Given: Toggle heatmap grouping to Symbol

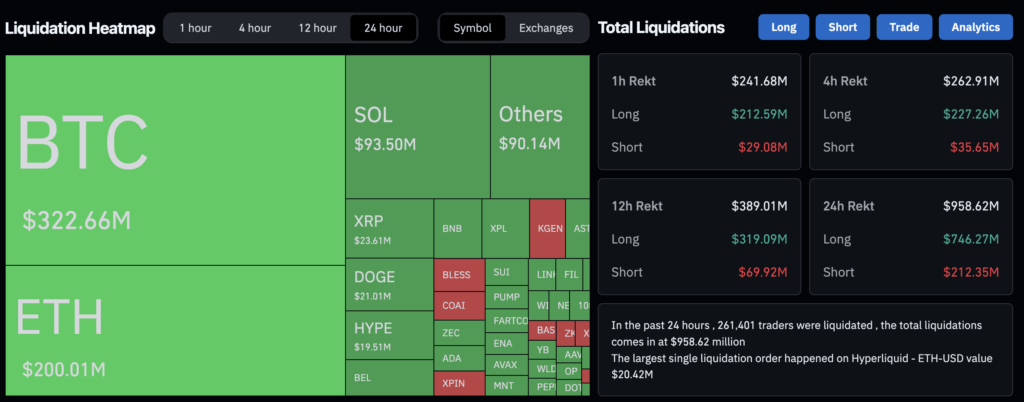Looking at the screenshot, I should (x=472, y=28).
